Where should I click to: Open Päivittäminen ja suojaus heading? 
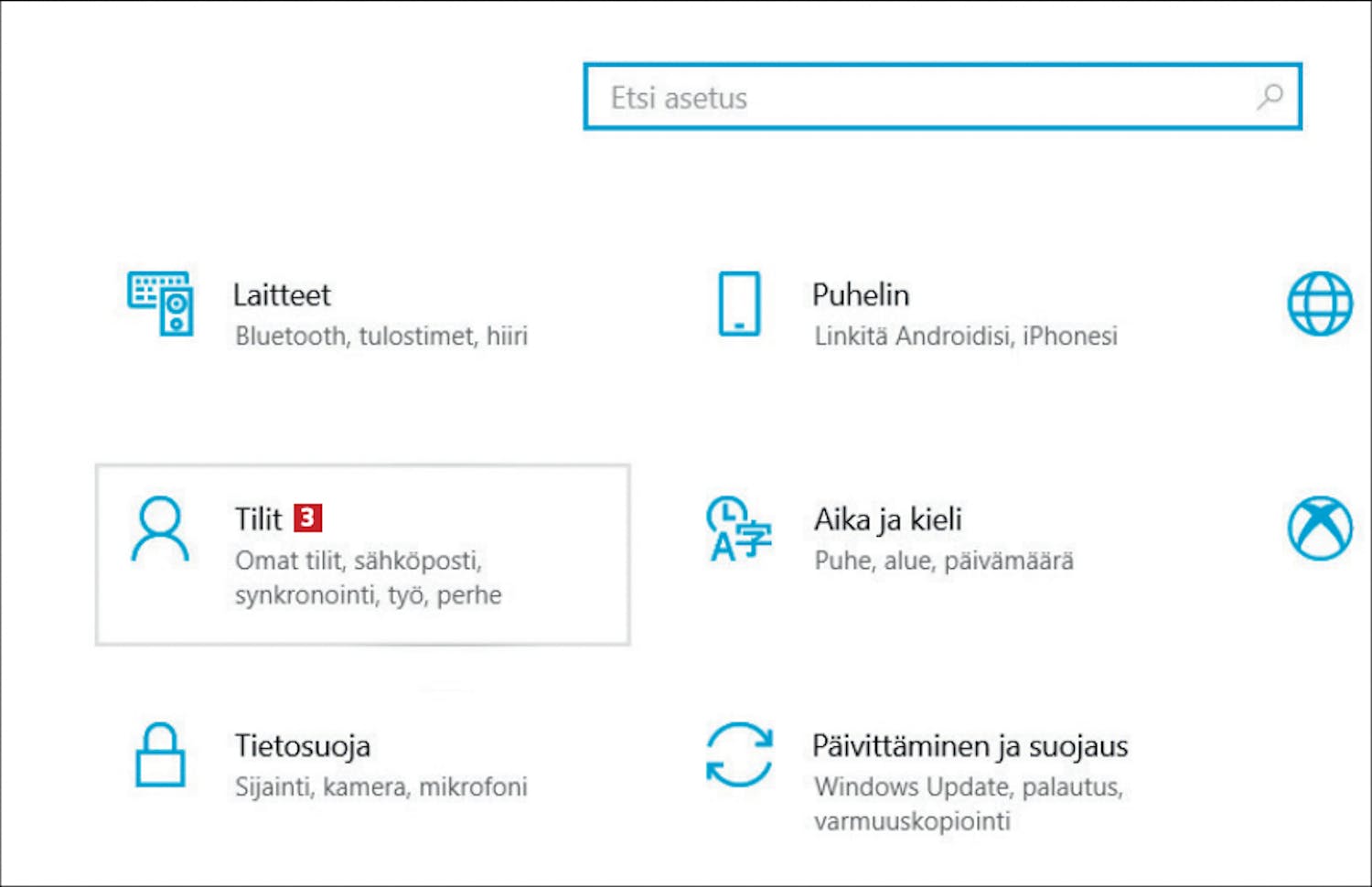tap(970, 745)
